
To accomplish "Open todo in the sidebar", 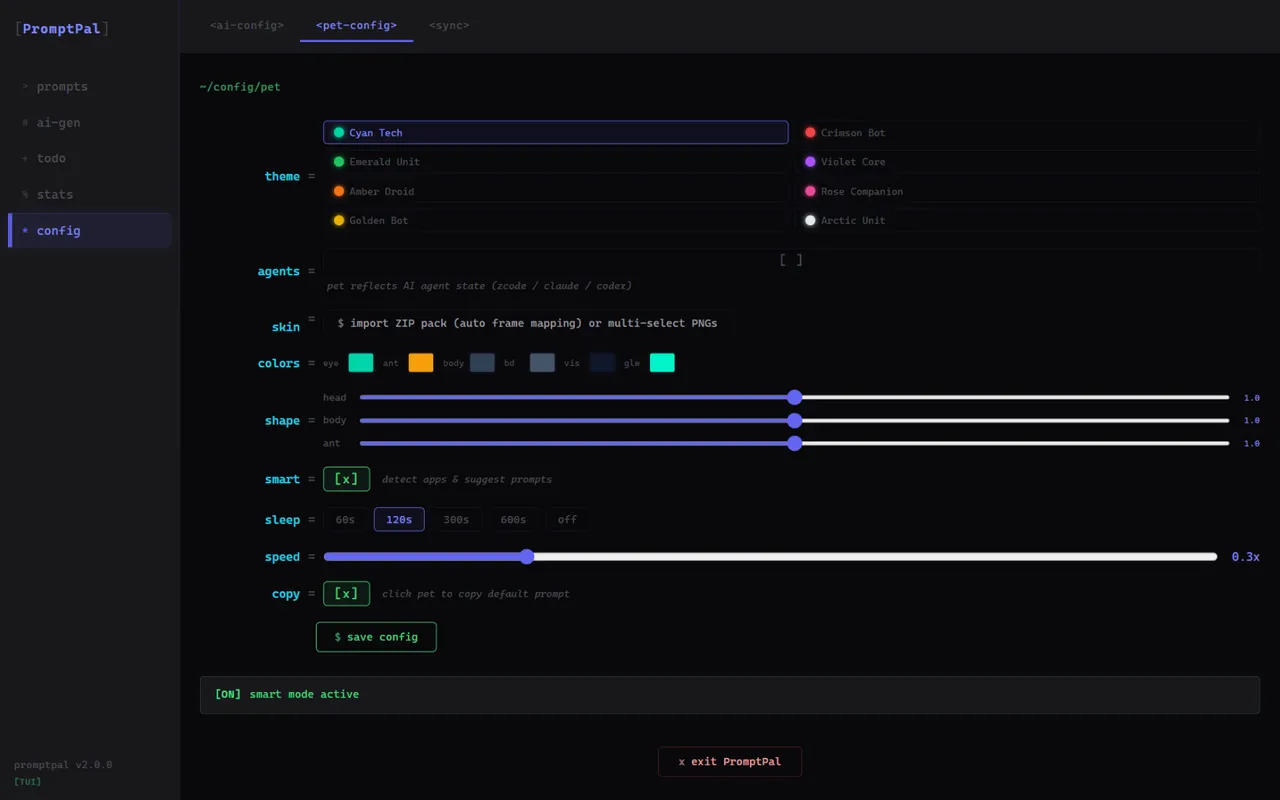I will click(x=90, y=158).
